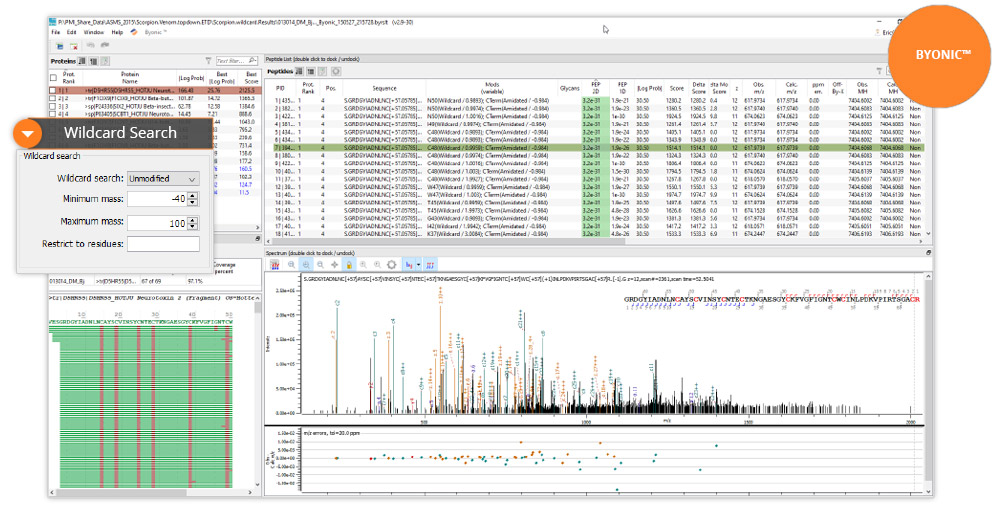Select the pan crosshair tool in spectrum toolbar
The width and height of the screenshot is (1000, 515).
334,265
